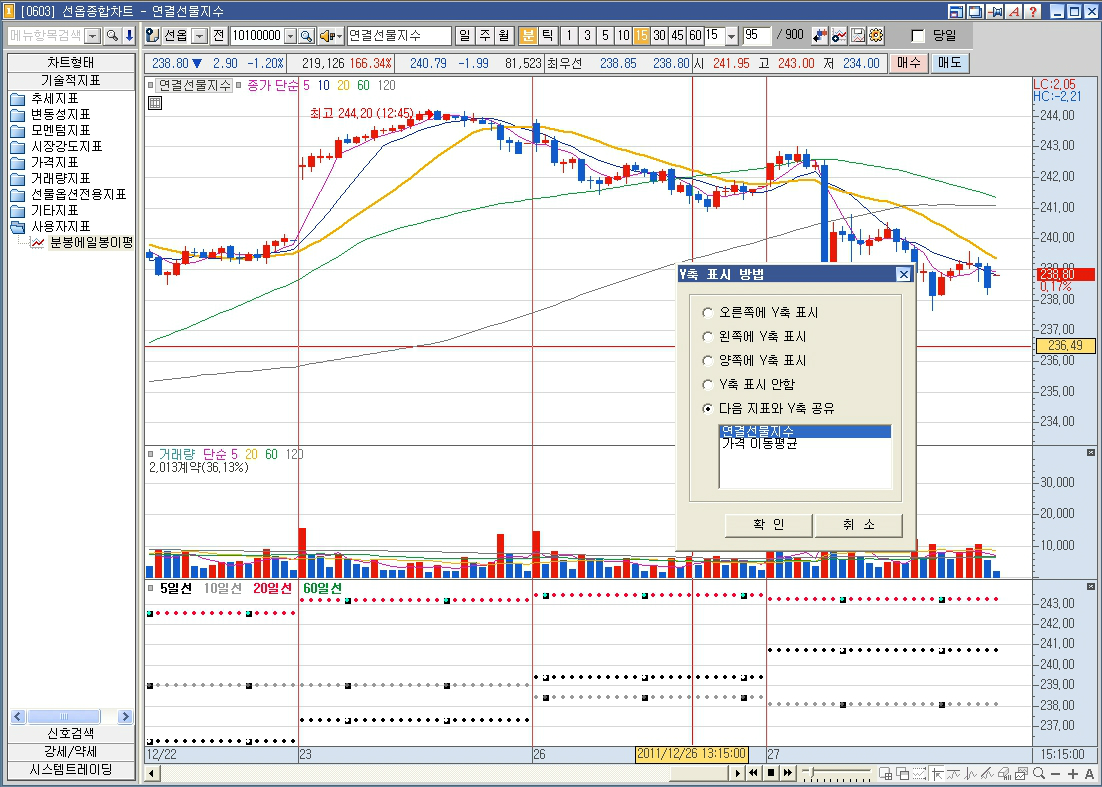Switch to the 시스템트레이딩 tab
Screen dimensions: 1102x787
[70, 770]
